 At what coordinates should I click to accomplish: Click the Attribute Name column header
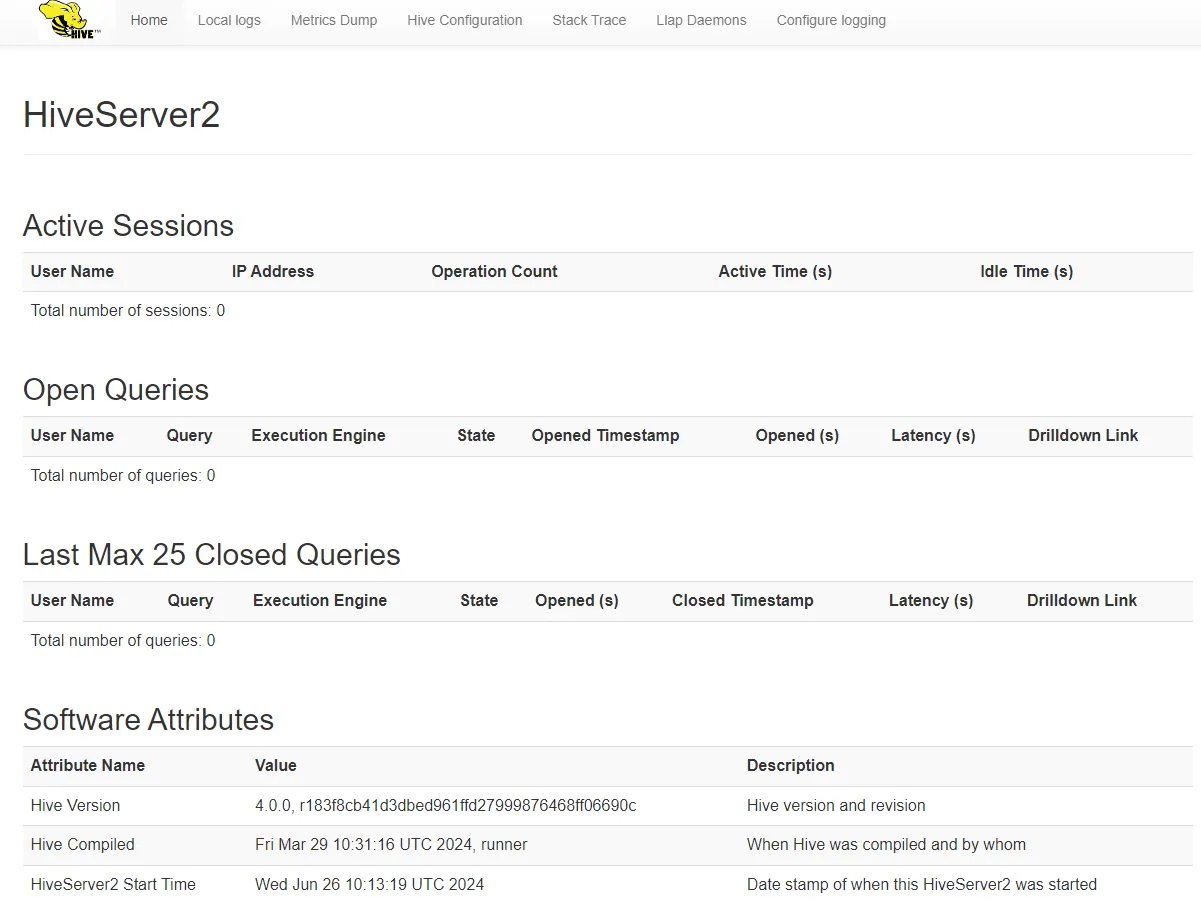click(88, 765)
